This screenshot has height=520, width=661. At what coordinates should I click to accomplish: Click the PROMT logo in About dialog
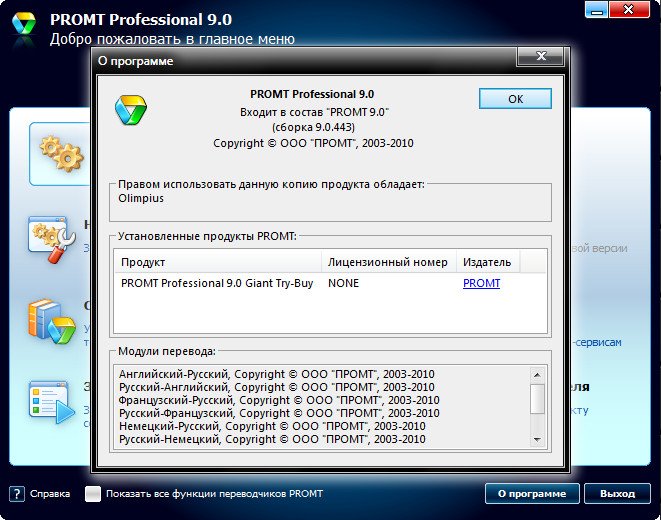pyautogui.click(x=131, y=108)
